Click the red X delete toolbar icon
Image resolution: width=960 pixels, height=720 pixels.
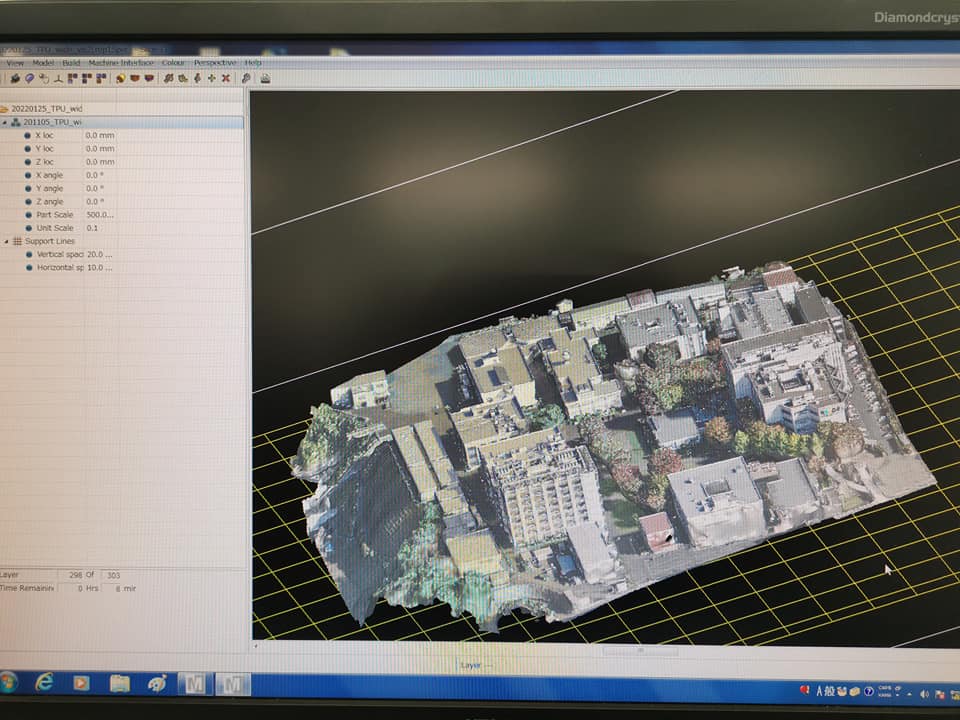[226, 78]
